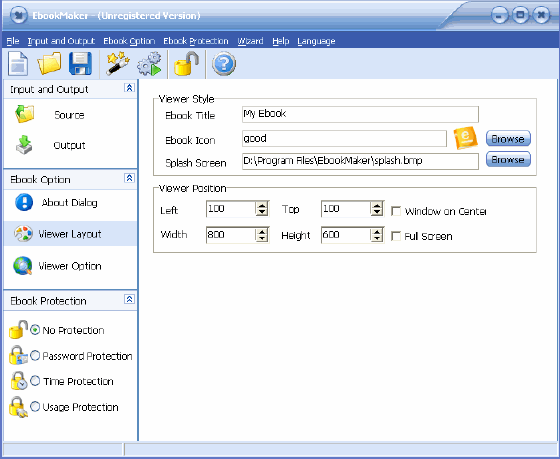This screenshot has width=560, height=459.
Task: Open the Language menu
Action: click(316, 41)
